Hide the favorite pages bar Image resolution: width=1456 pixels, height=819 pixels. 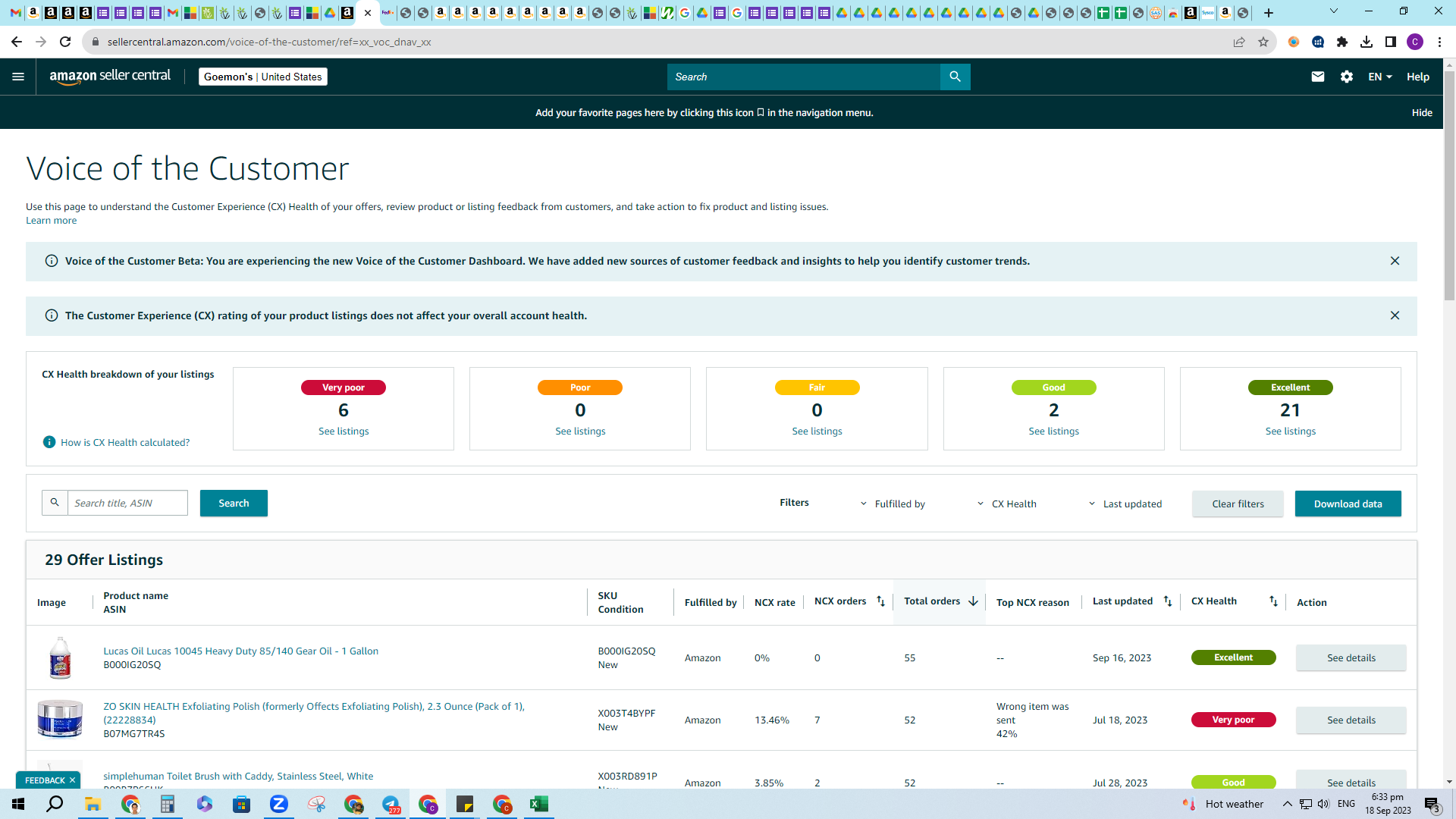coord(1422,112)
